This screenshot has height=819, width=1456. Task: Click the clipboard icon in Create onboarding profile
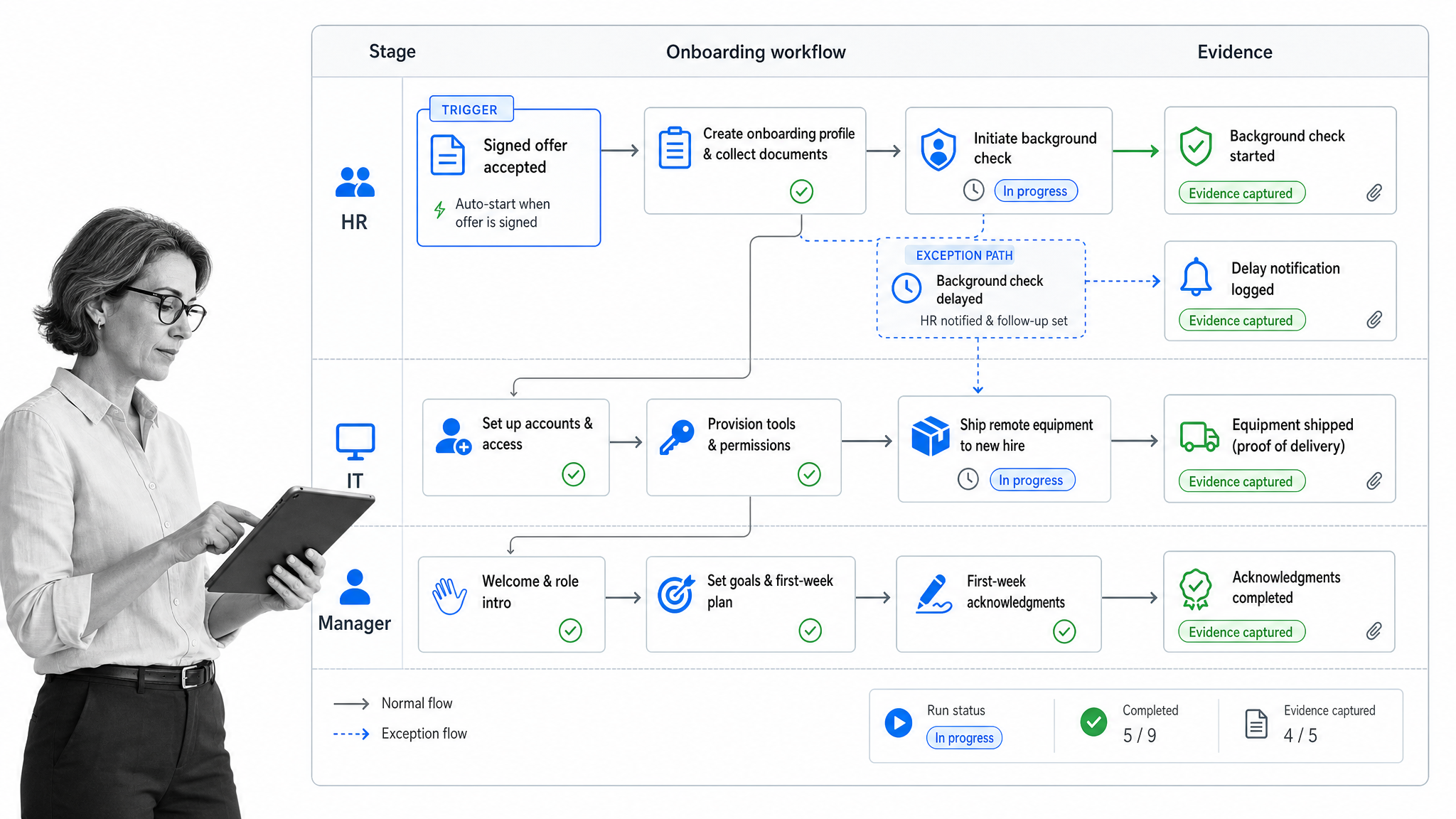coord(675,148)
